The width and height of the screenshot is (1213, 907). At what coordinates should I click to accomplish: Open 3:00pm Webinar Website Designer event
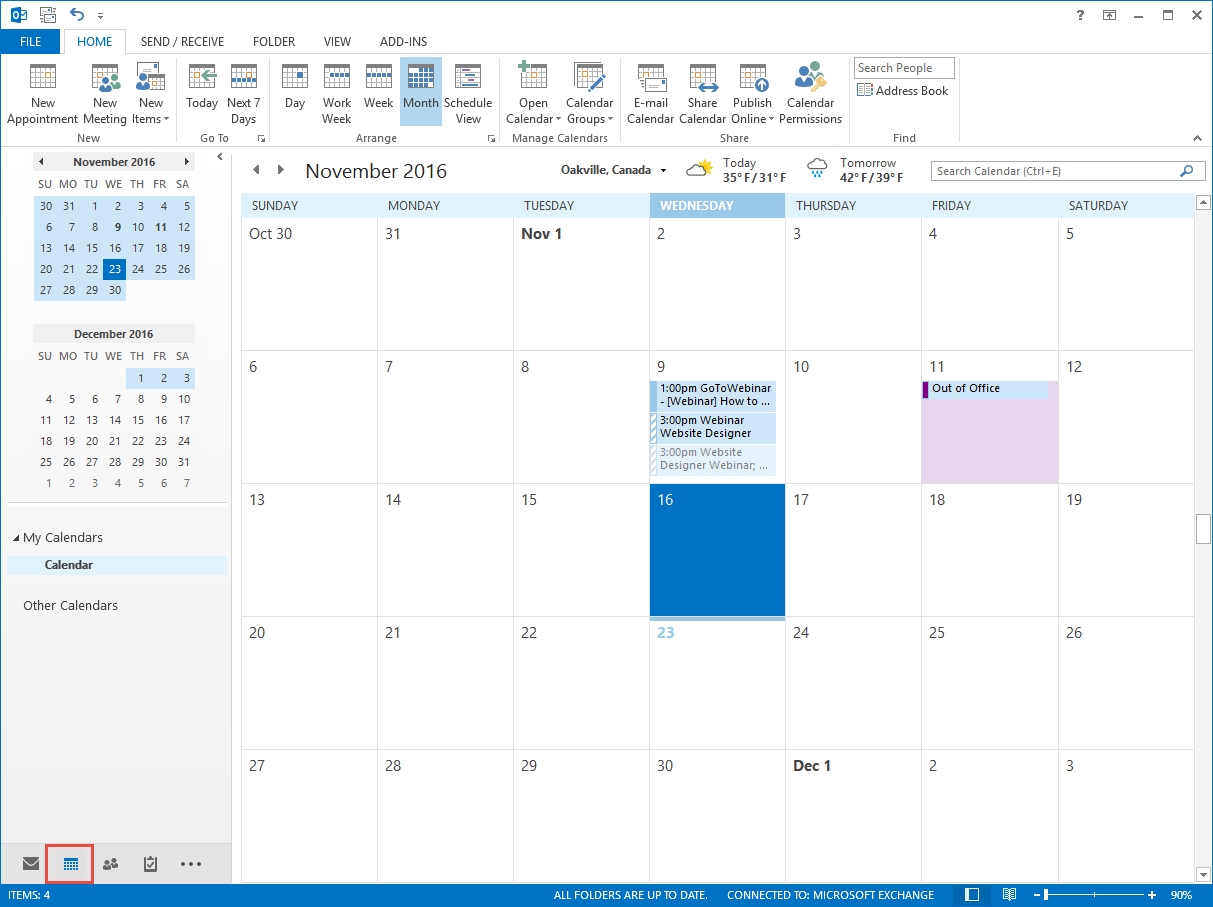[x=713, y=427]
